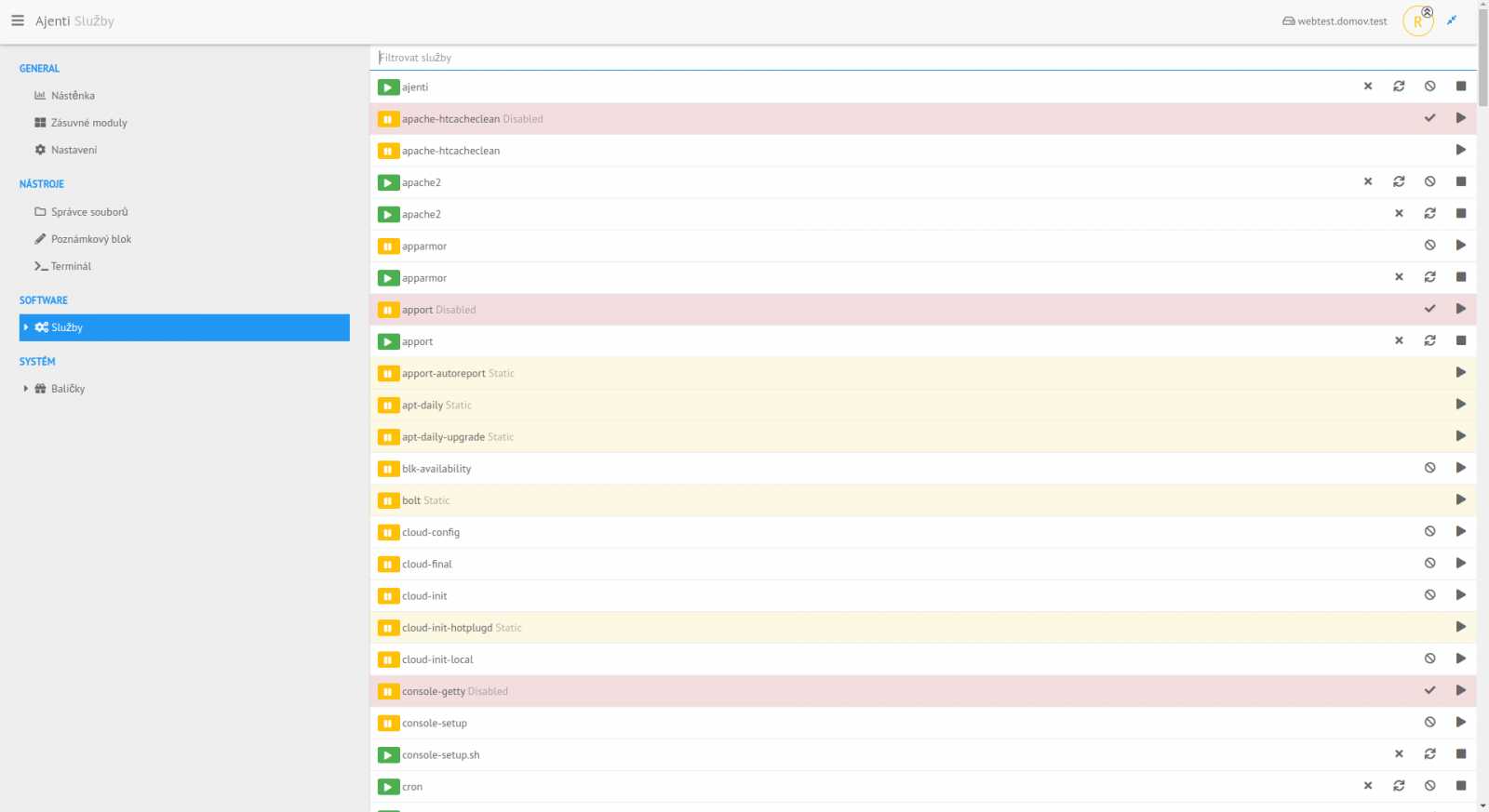Viewport: 1489px width, 812px height.
Task: Expand the Služby sidebar arrow
Action: click(x=26, y=327)
